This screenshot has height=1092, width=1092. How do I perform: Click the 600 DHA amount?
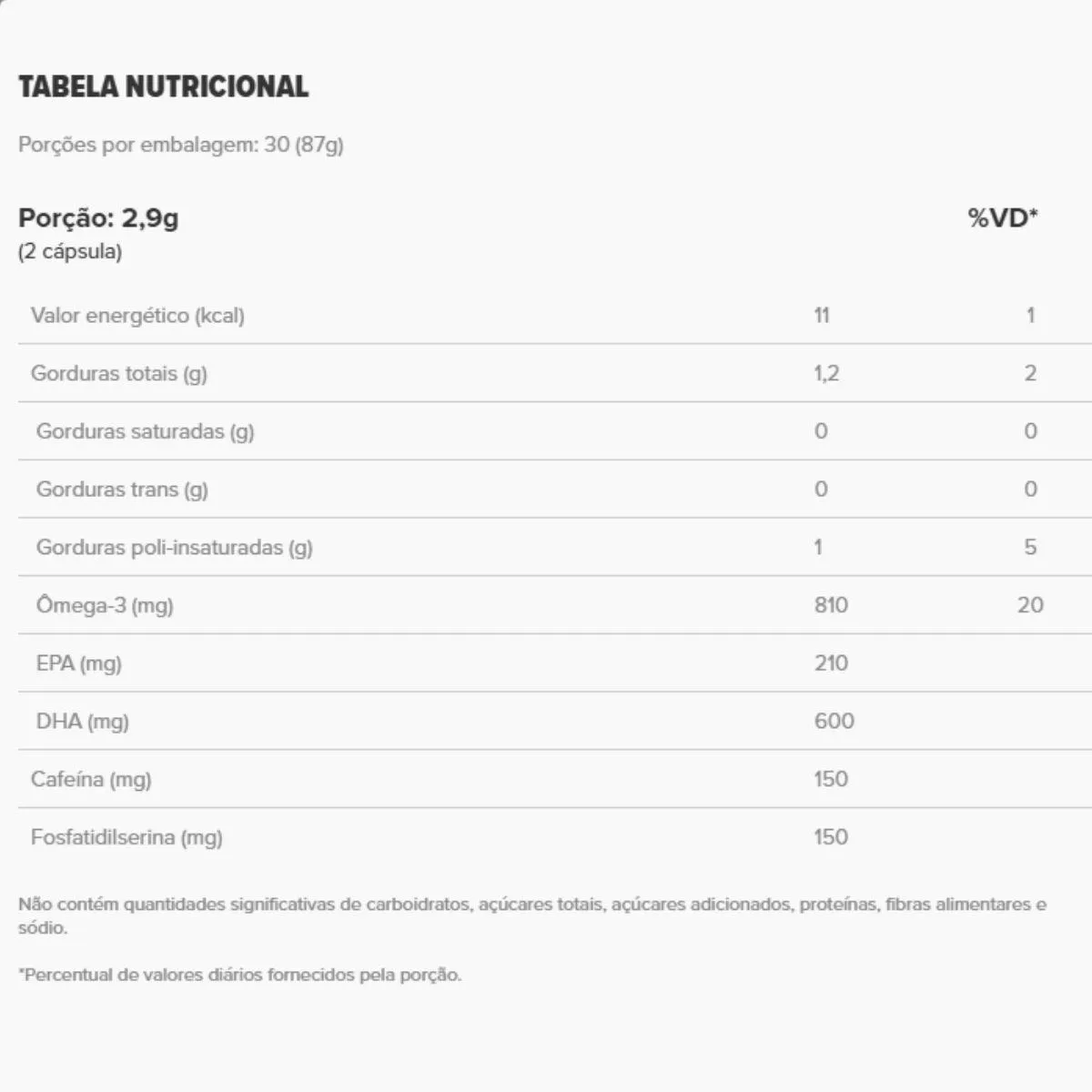(834, 722)
